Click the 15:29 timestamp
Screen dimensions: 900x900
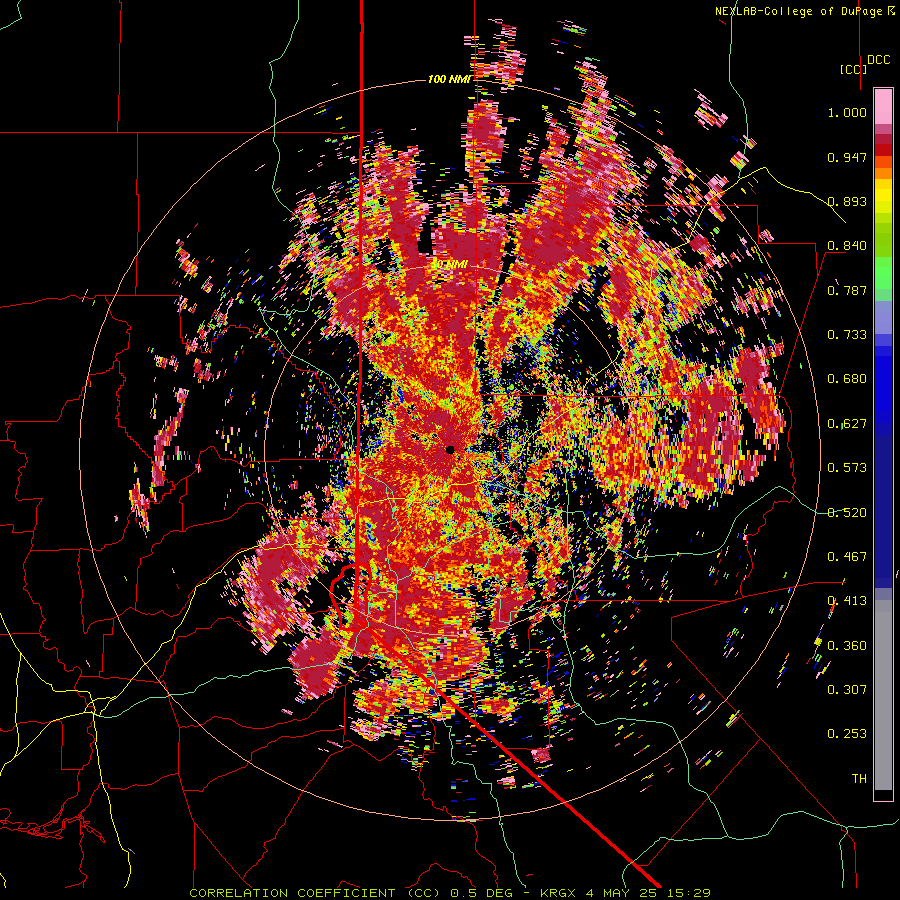pyautogui.click(x=691, y=893)
